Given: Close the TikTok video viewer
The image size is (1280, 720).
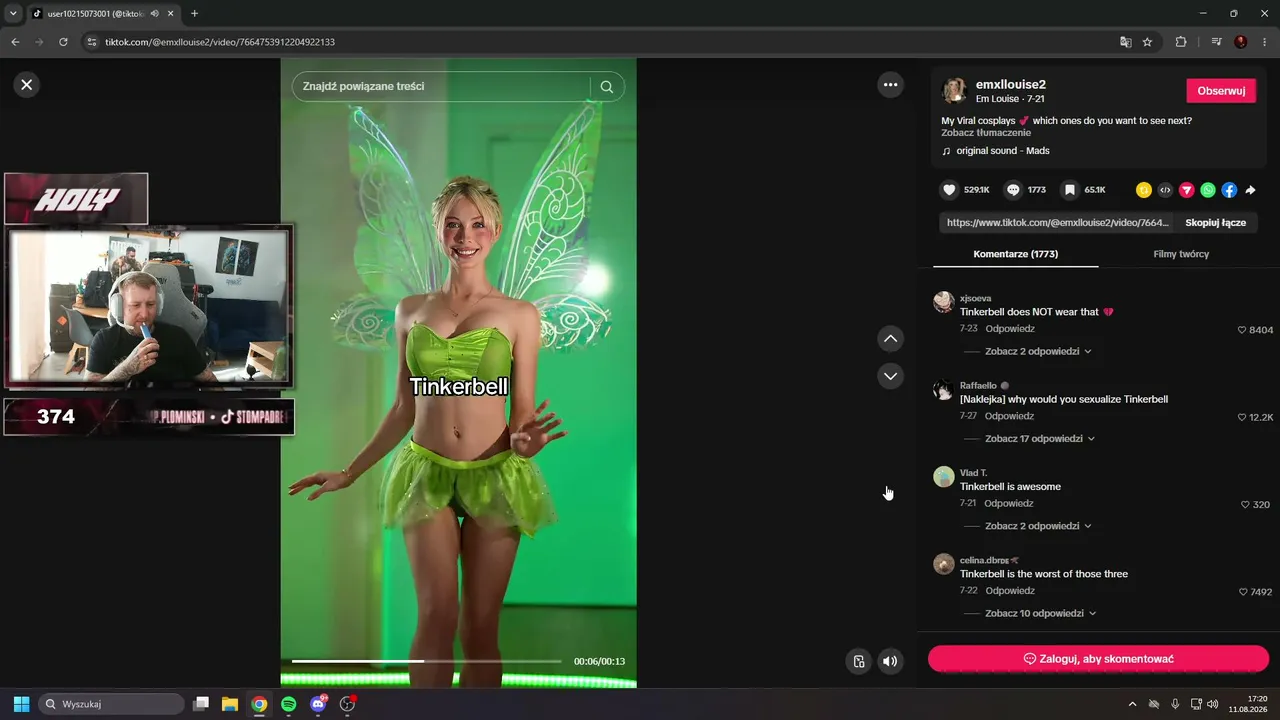Looking at the screenshot, I should coord(27,85).
